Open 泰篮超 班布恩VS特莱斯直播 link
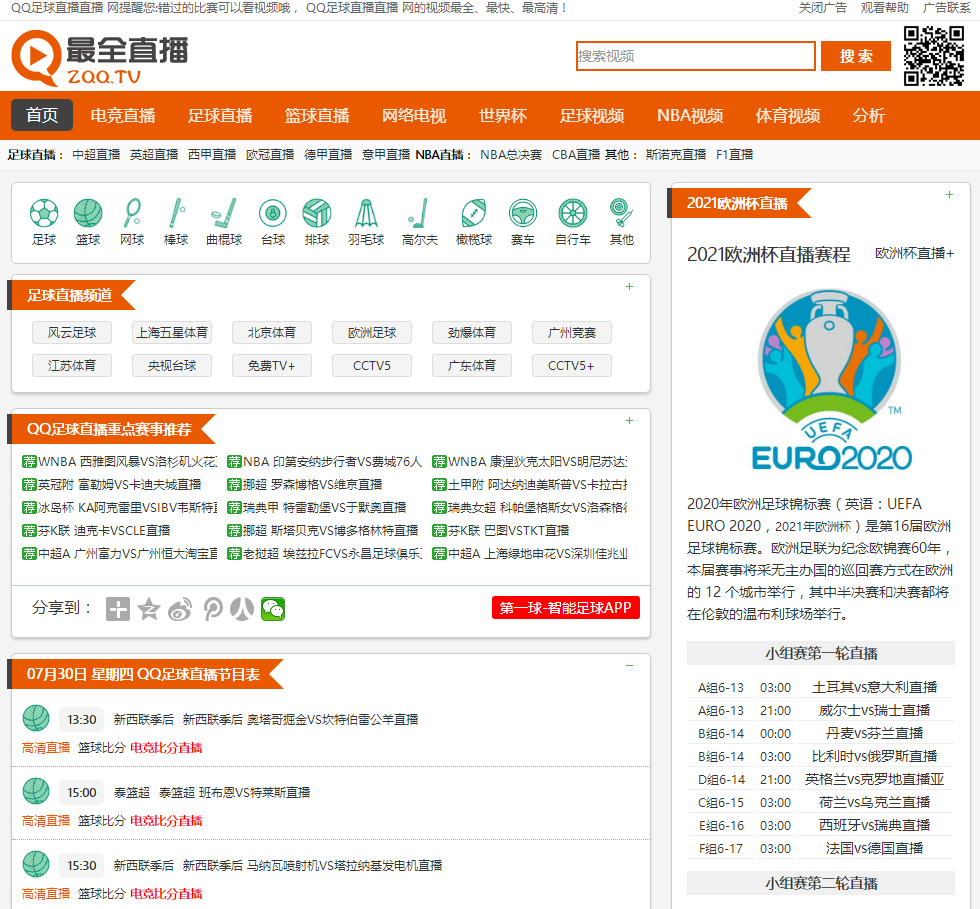980x909 pixels. (x=234, y=793)
